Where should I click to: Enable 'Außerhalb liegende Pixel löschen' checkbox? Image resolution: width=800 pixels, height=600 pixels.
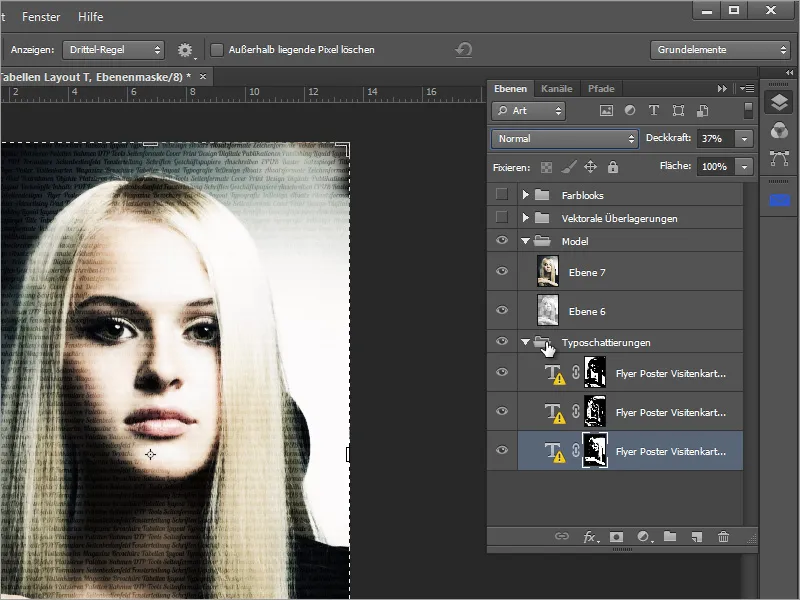click(217, 50)
